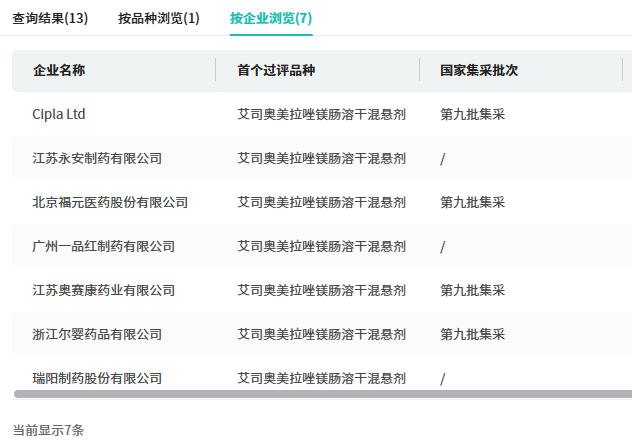Screen dimensions: 632x444
Task: Open the Cipla Ltd company entry
Action: pos(58,114)
